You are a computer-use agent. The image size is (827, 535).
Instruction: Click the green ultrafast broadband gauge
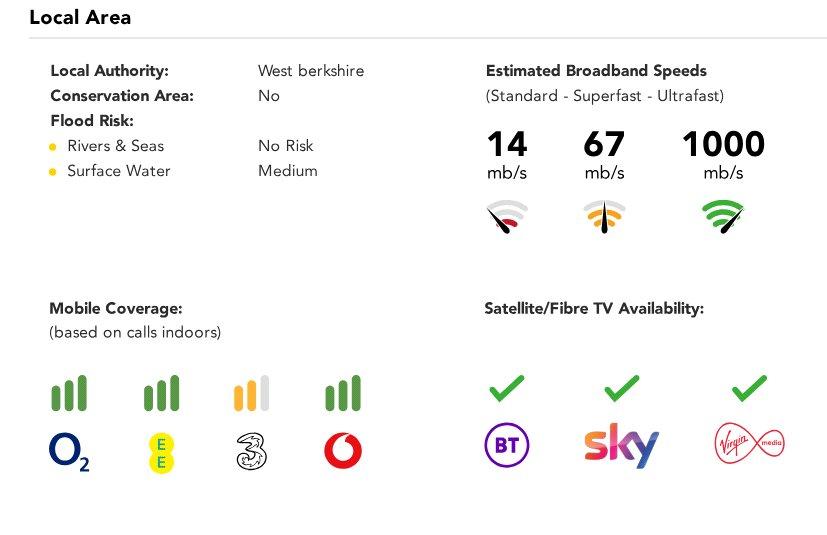(723, 216)
